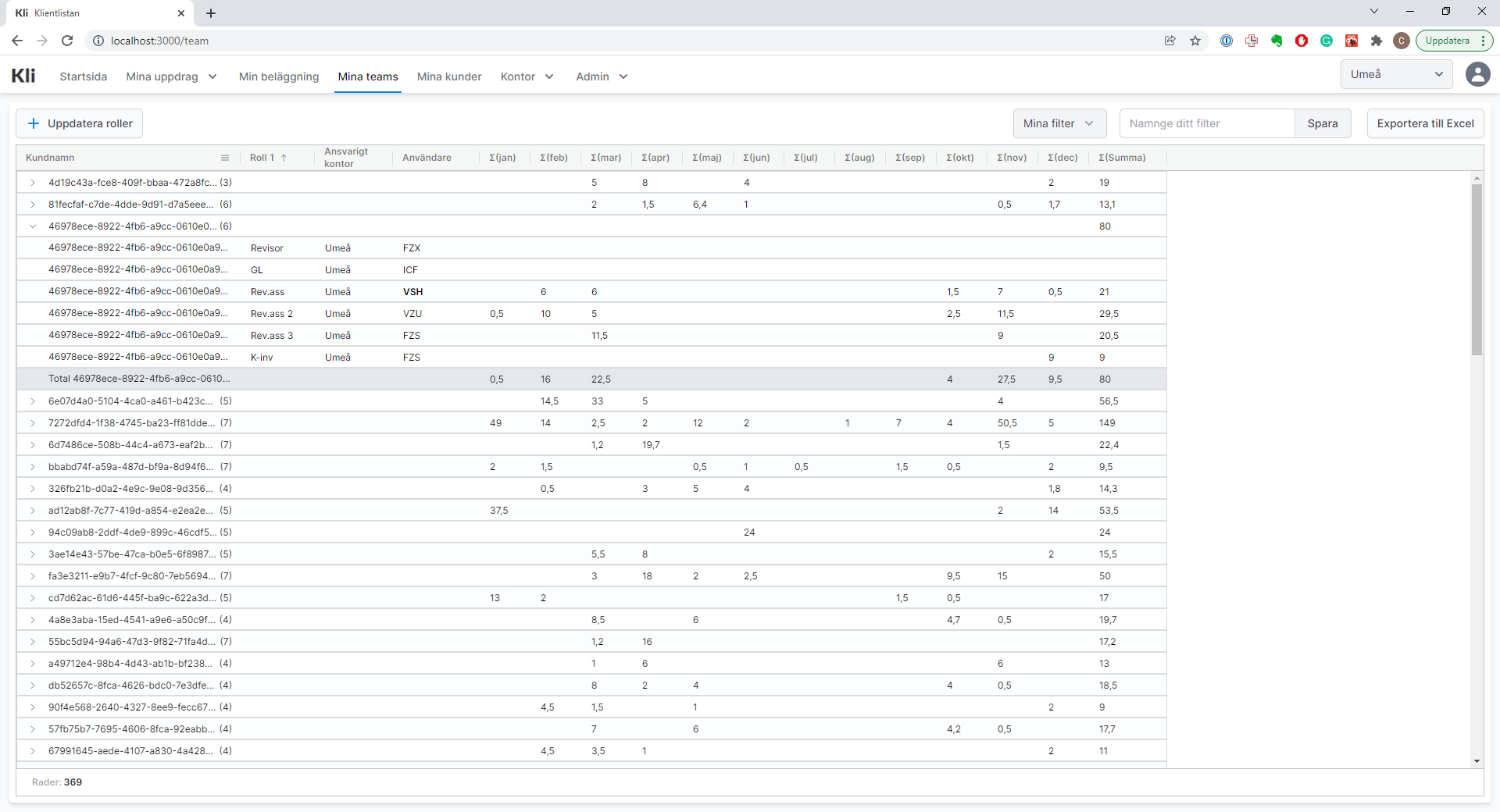
Task: Expand the 7272dfd4 customer row
Action: pyautogui.click(x=33, y=423)
